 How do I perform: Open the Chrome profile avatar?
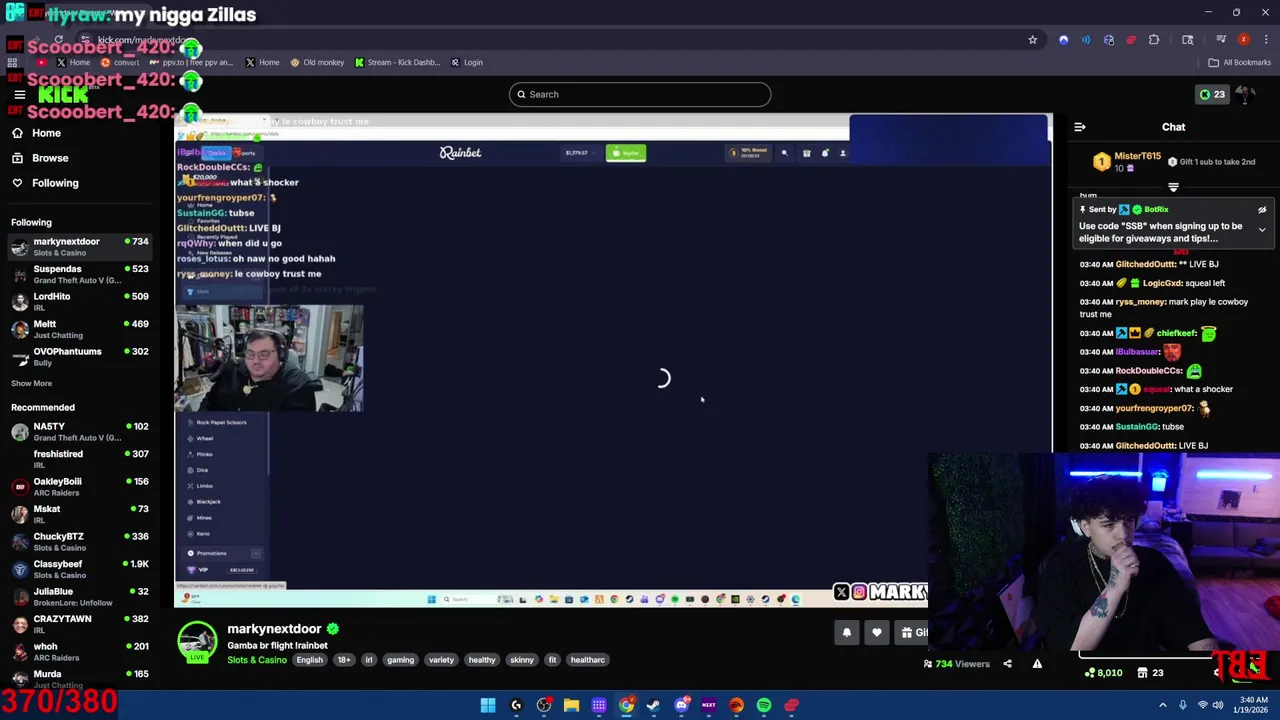pyautogui.click(x=1243, y=40)
